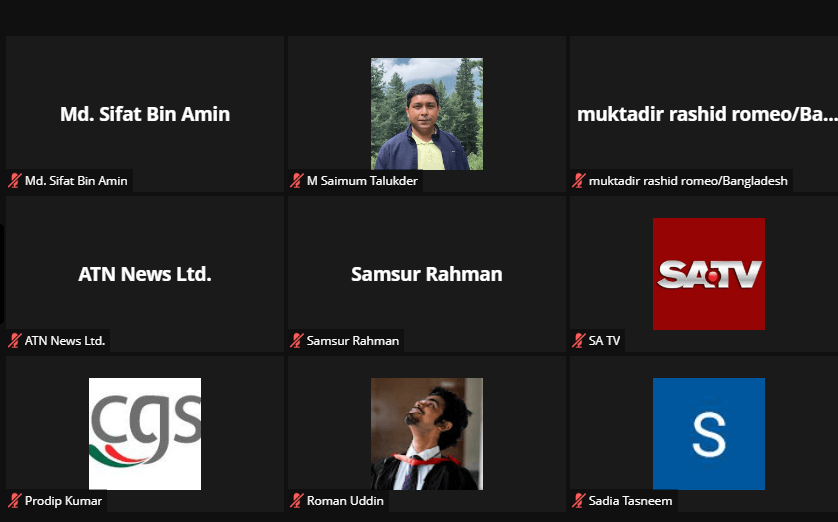Viewport: 838px width, 522px height.
Task: Click the Prodip Kumar name label
Action: pyautogui.click(x=63, y=501)
